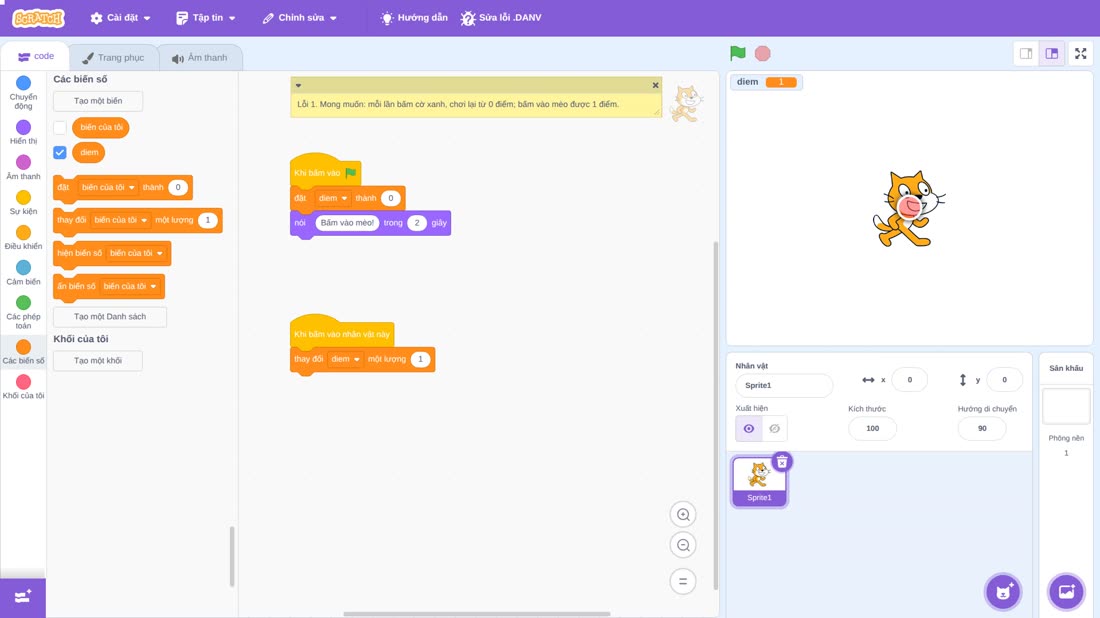Click the green flag to run
Image resolution: width=1100 pixels, height=618 pixels.
(x=737, y=53)
